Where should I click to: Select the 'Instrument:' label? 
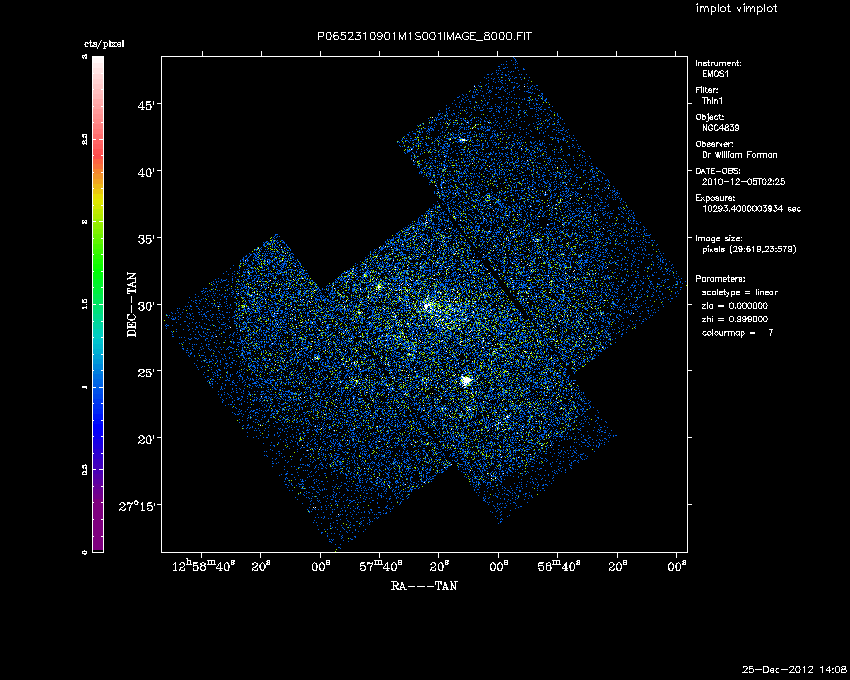[x=718, y=63]
